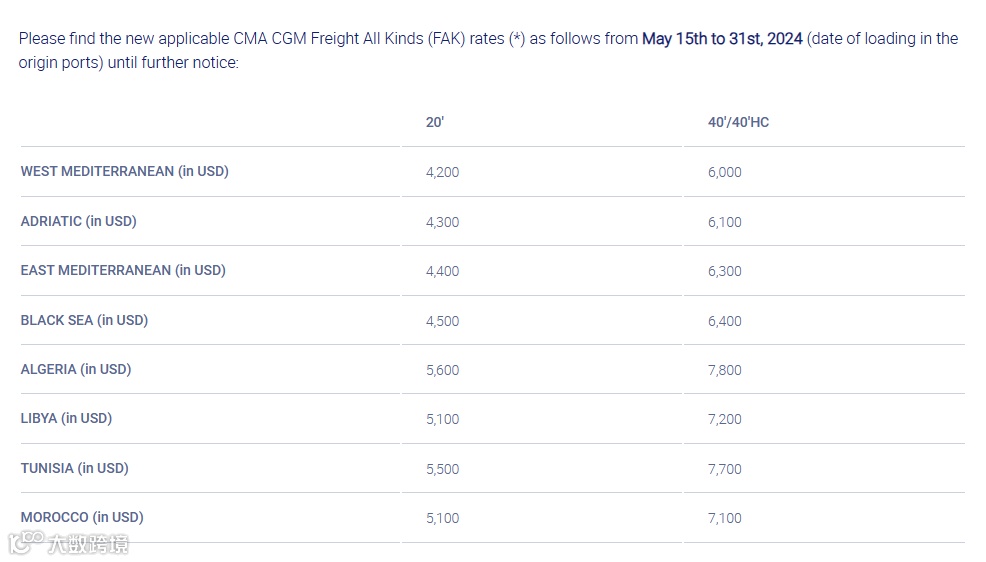This screenshot has height=562, width=986.
Task: Click the bold date range May 15th to 31st, 2024
Action: click(x=722, y=39)
